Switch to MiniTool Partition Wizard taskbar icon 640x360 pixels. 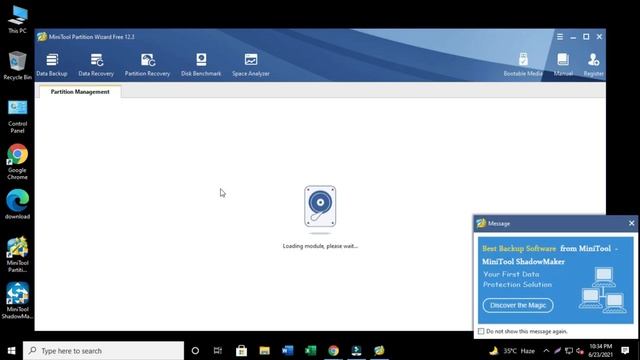tap(379, 351)
